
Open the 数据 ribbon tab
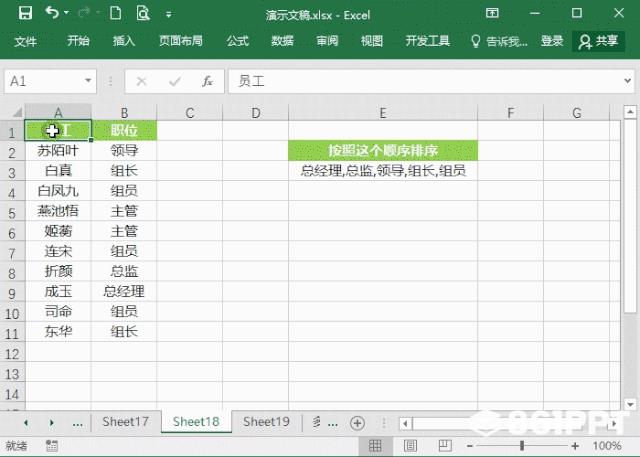282,41
